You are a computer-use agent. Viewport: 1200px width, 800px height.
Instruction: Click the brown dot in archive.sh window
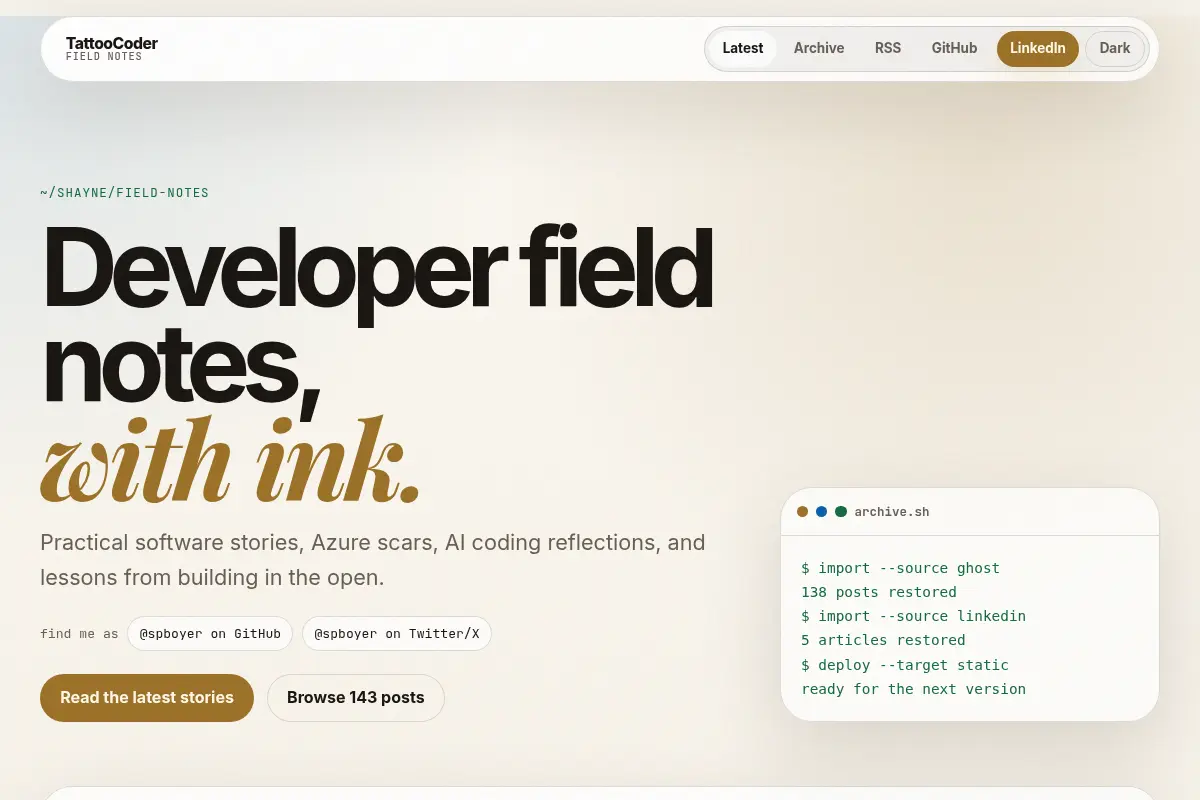802,512
